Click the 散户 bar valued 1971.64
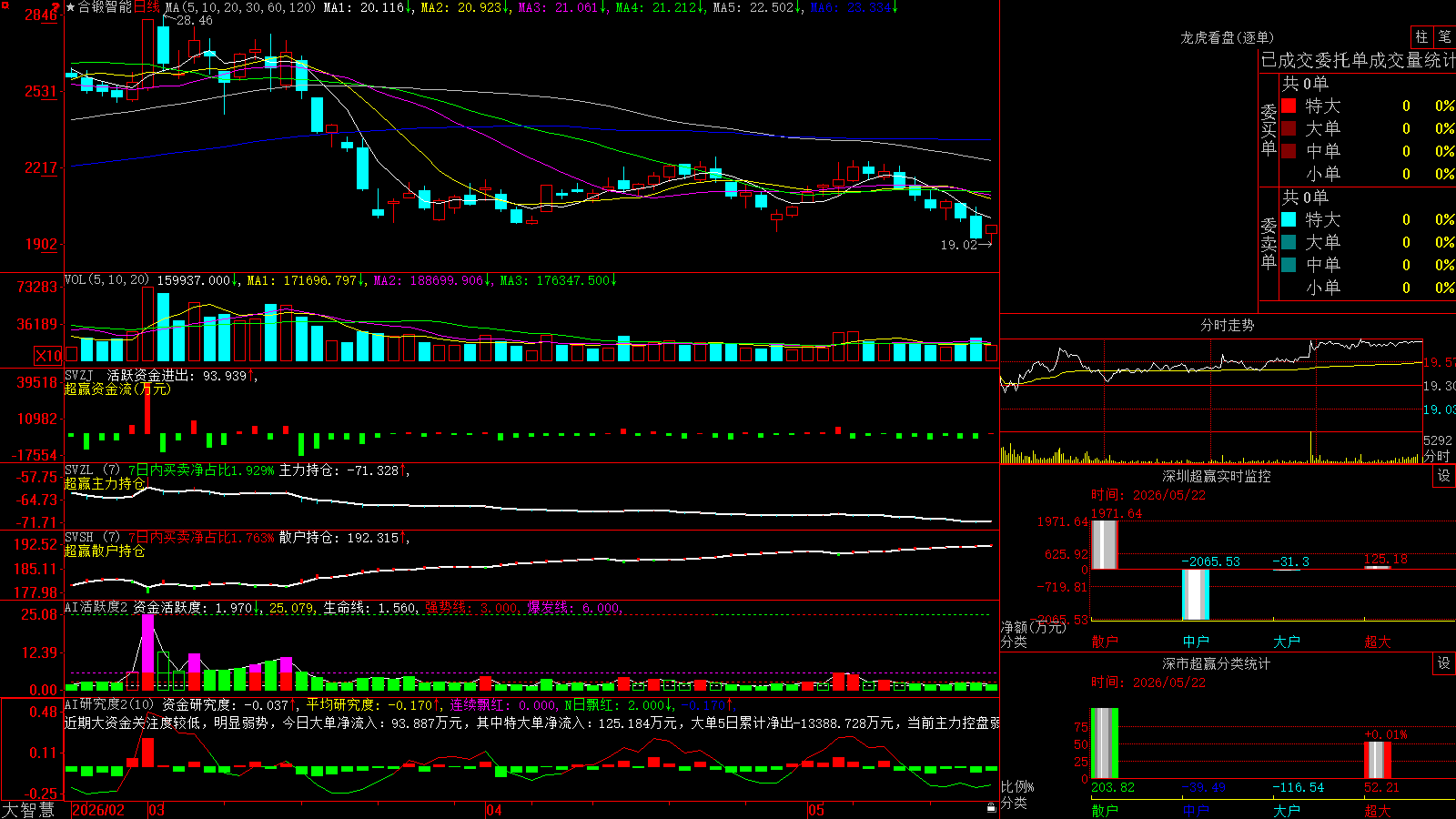The width and height of the screenshot is (1456, 819). coord(1105,545)
